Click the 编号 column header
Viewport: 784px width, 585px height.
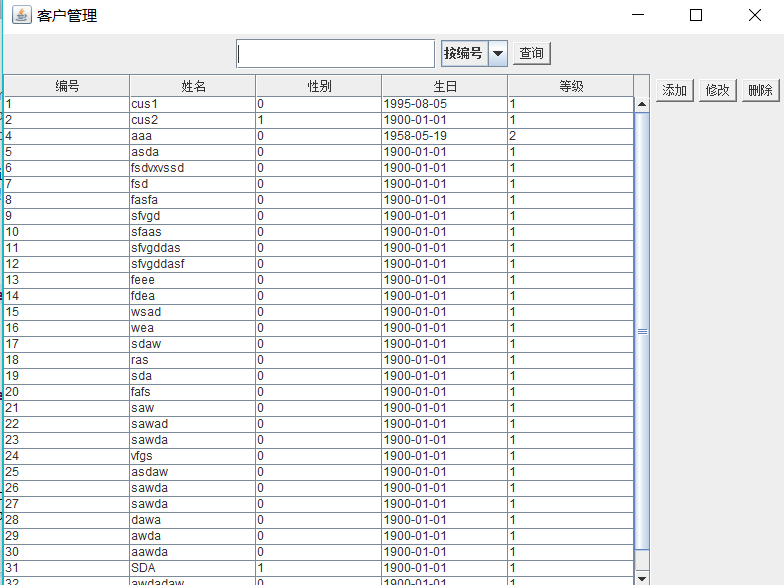pyautogui.click(x=67, y=86)
